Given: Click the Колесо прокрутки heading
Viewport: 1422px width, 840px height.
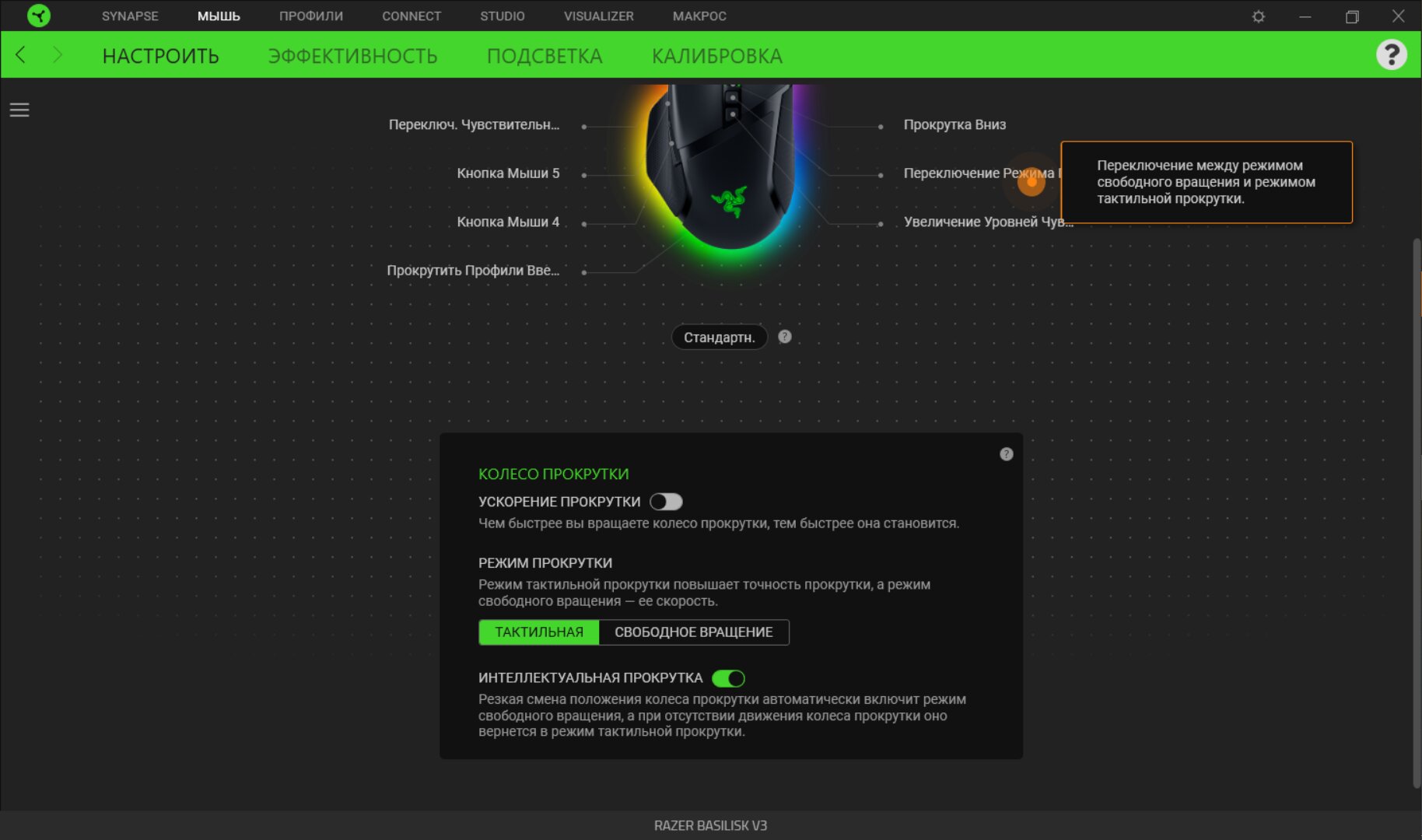Looking at the screenshot, I should pos(553,474).
